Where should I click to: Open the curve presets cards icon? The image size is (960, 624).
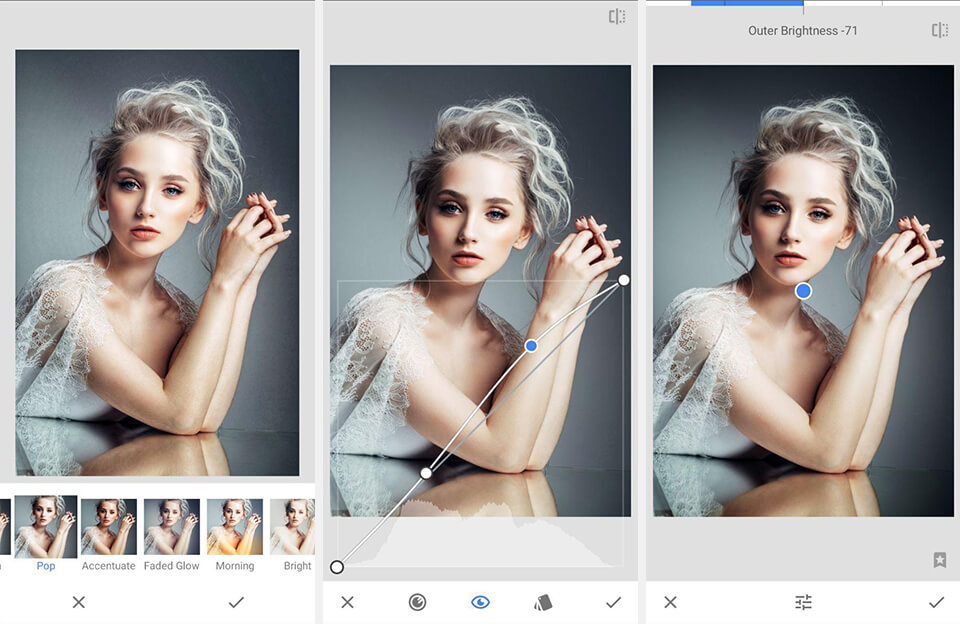click(x=544, y=602)
